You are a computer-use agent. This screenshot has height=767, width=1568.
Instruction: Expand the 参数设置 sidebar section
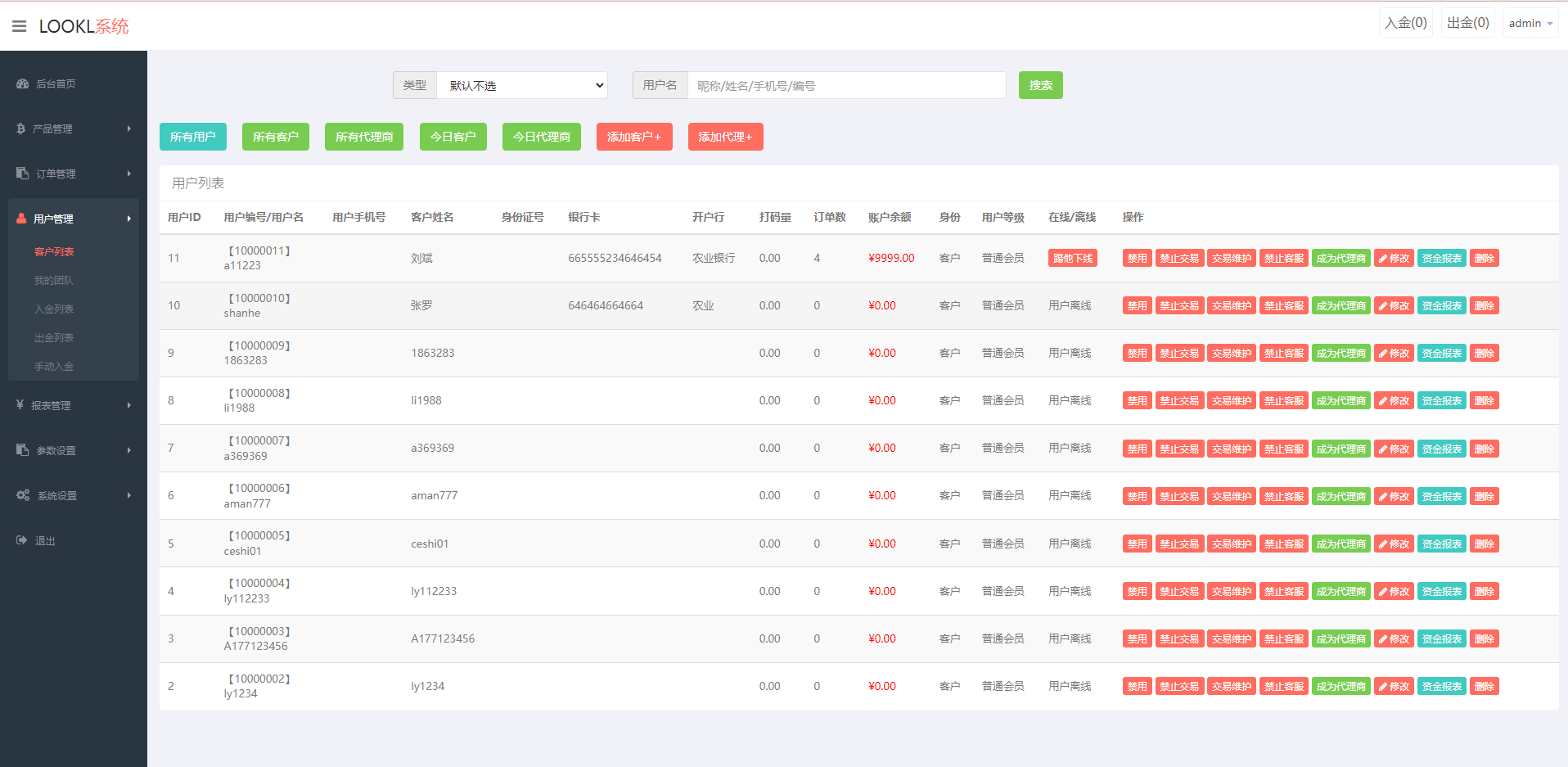[x=53, y=449]
